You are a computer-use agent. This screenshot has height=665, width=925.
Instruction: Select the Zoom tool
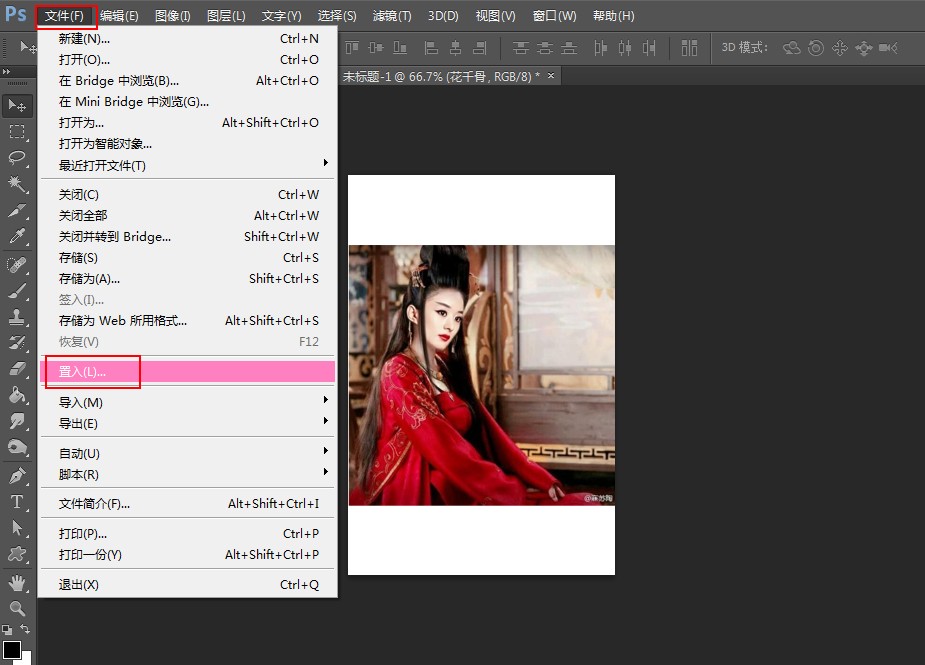17,608
